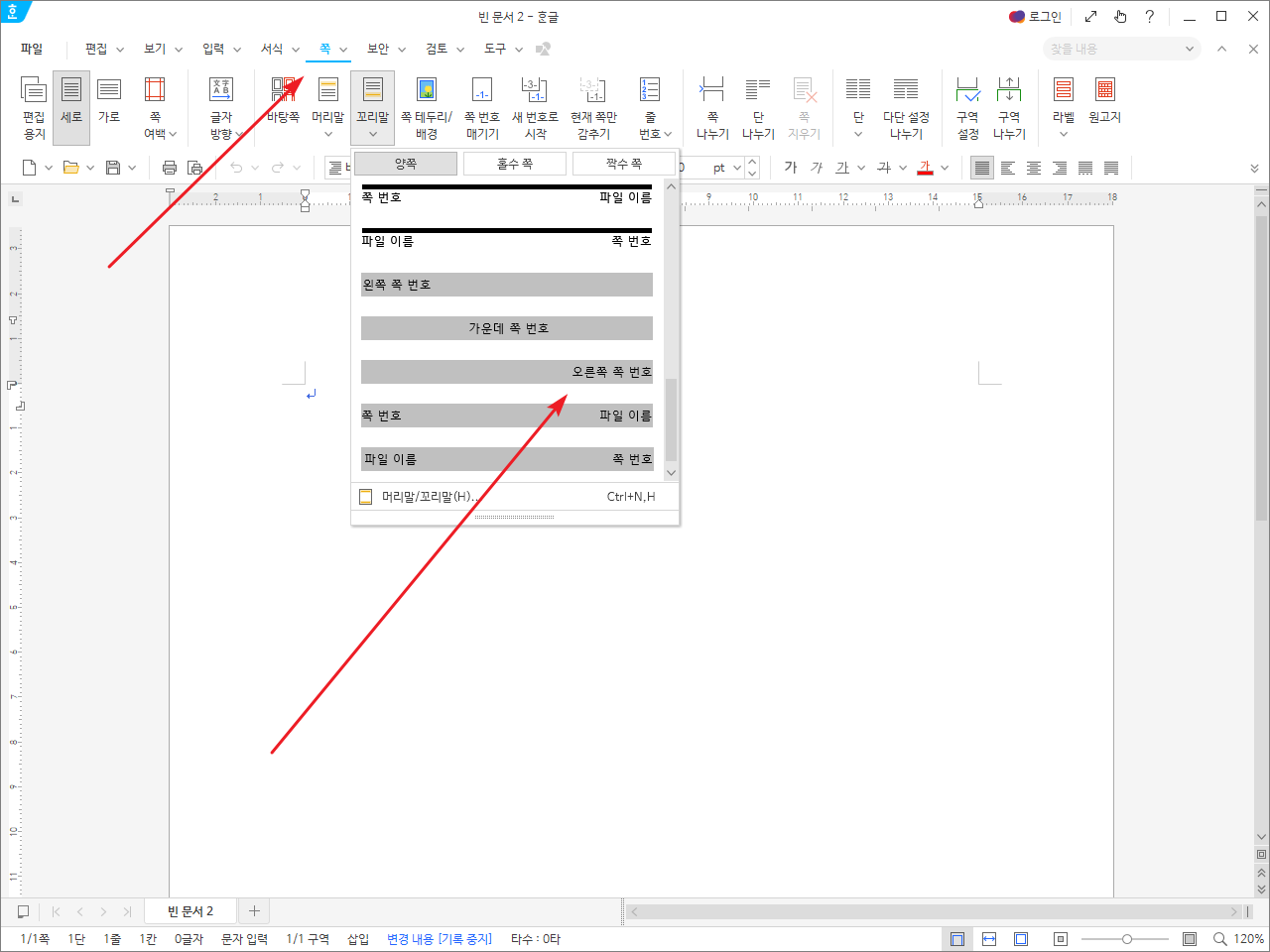Open the 단 columns dropdown

coord(858,108)
